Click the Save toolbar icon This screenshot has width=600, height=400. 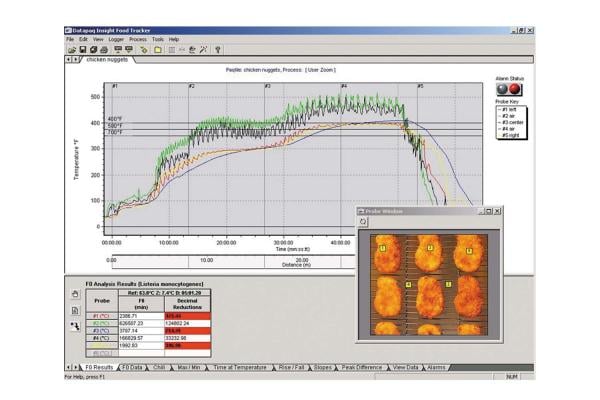[x=83, y=48]
